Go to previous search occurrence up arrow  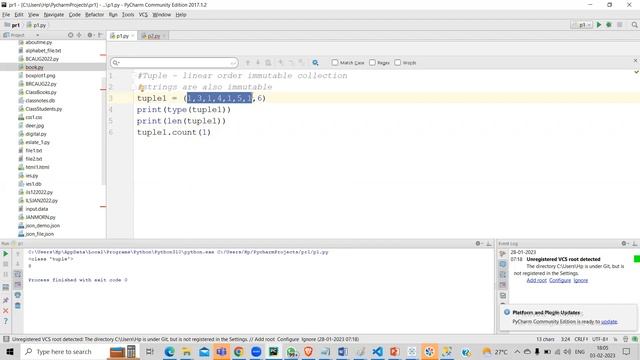tap(248, 62)
